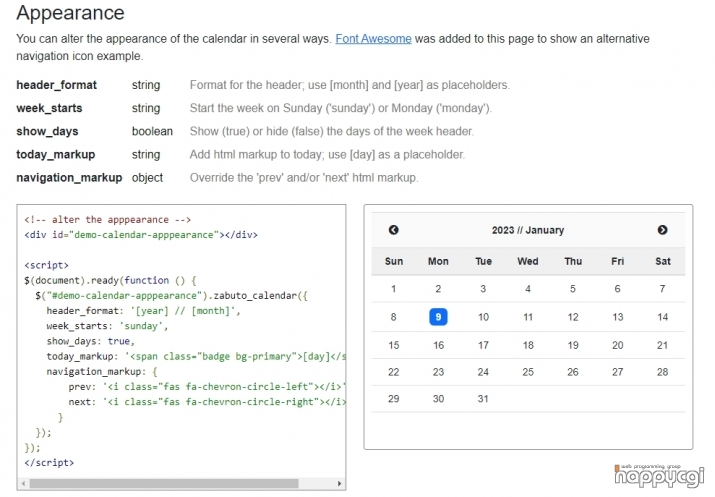
Task: Select January 21 in the calendar
Action: click(x=663, y=345)
